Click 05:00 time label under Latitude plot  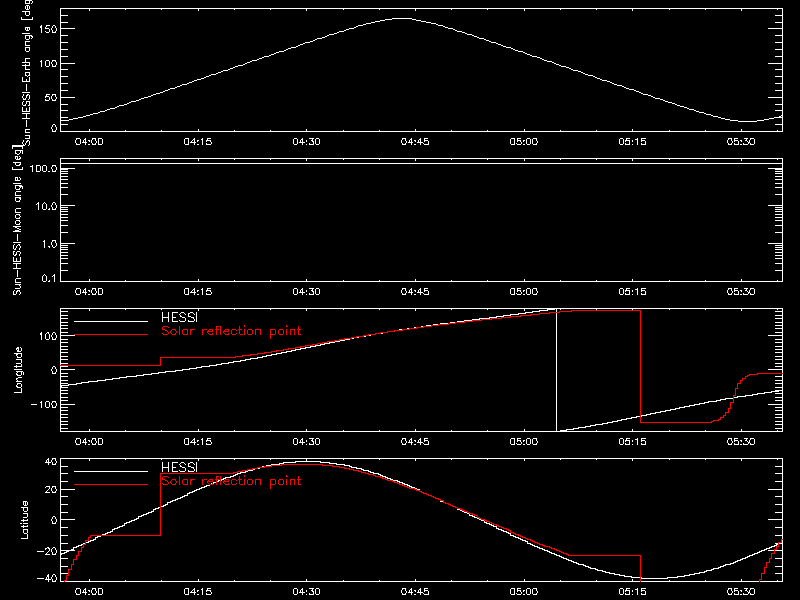point(523,592)
